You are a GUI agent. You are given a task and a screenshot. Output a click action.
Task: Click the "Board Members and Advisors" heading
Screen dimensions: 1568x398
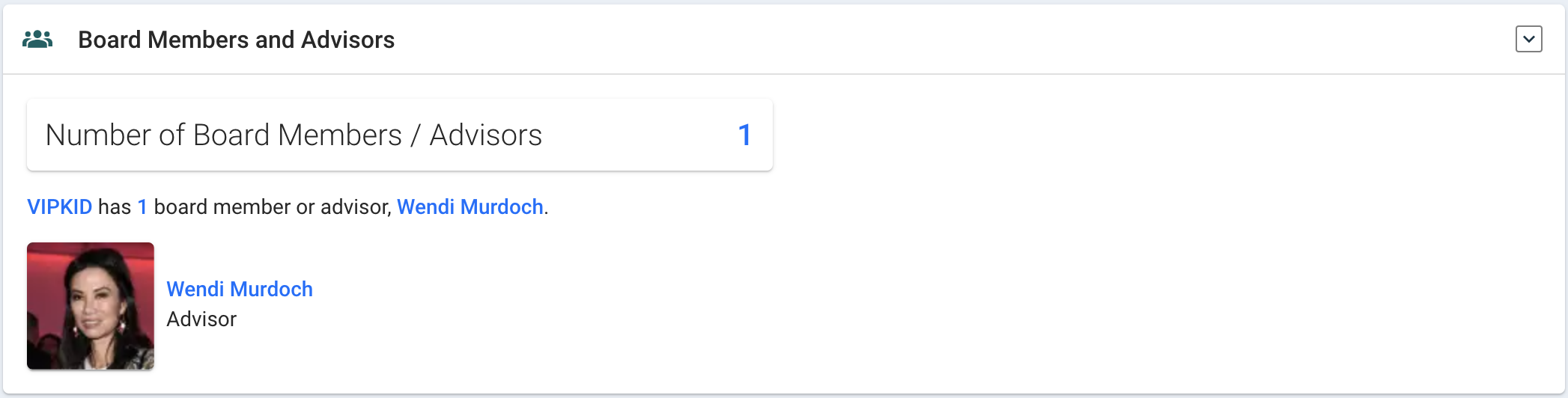tap(236, 40)
